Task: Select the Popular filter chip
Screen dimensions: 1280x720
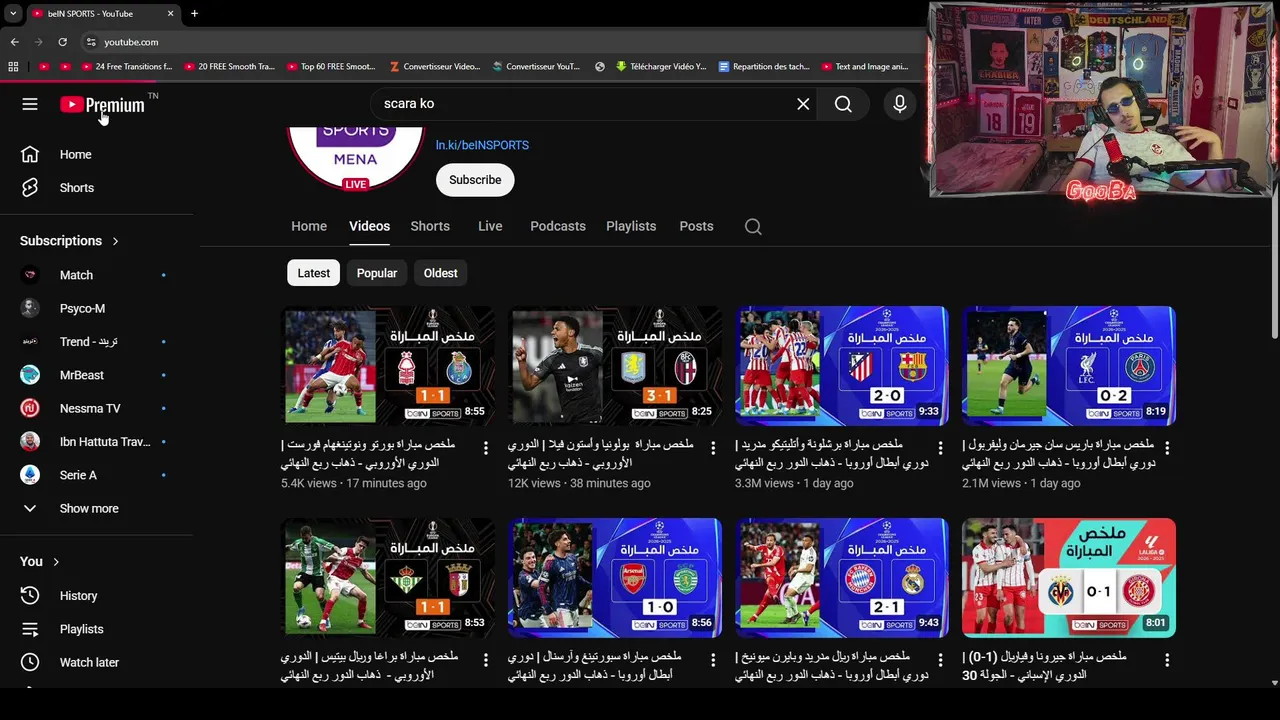Action: [x=377, y=273]
